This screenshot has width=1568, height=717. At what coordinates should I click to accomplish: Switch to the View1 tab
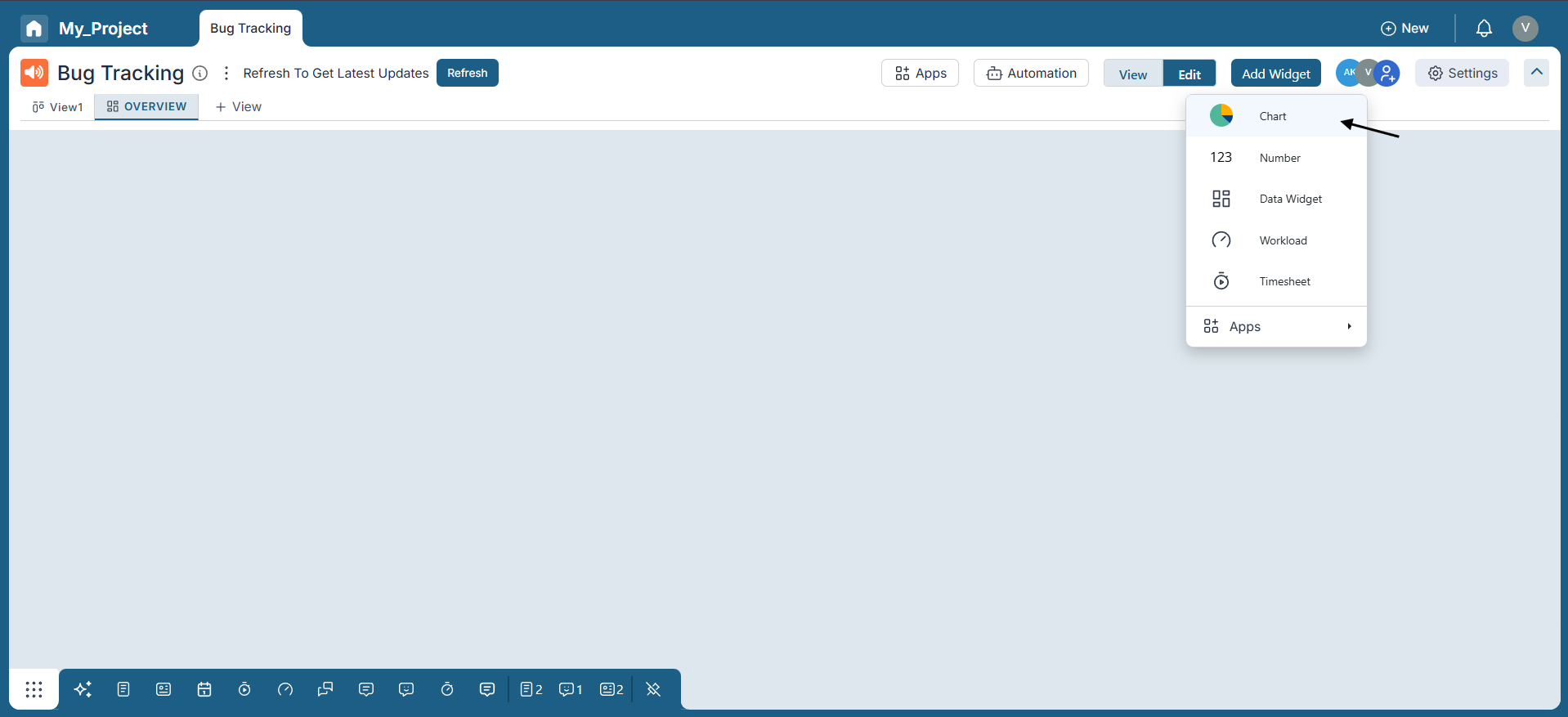[57, 107]
